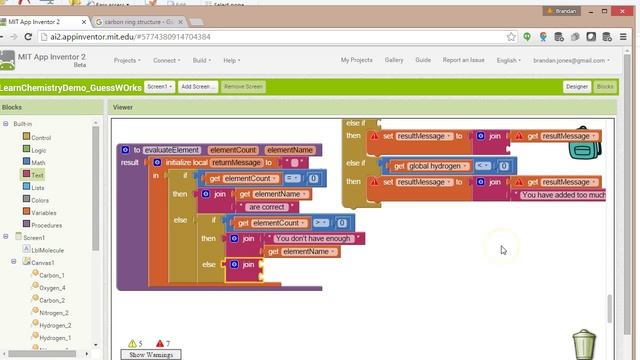Viewport: 640px width, 360px height.
Task: Click 'You don't have enough' text block
Action: (x=313, y=238)
